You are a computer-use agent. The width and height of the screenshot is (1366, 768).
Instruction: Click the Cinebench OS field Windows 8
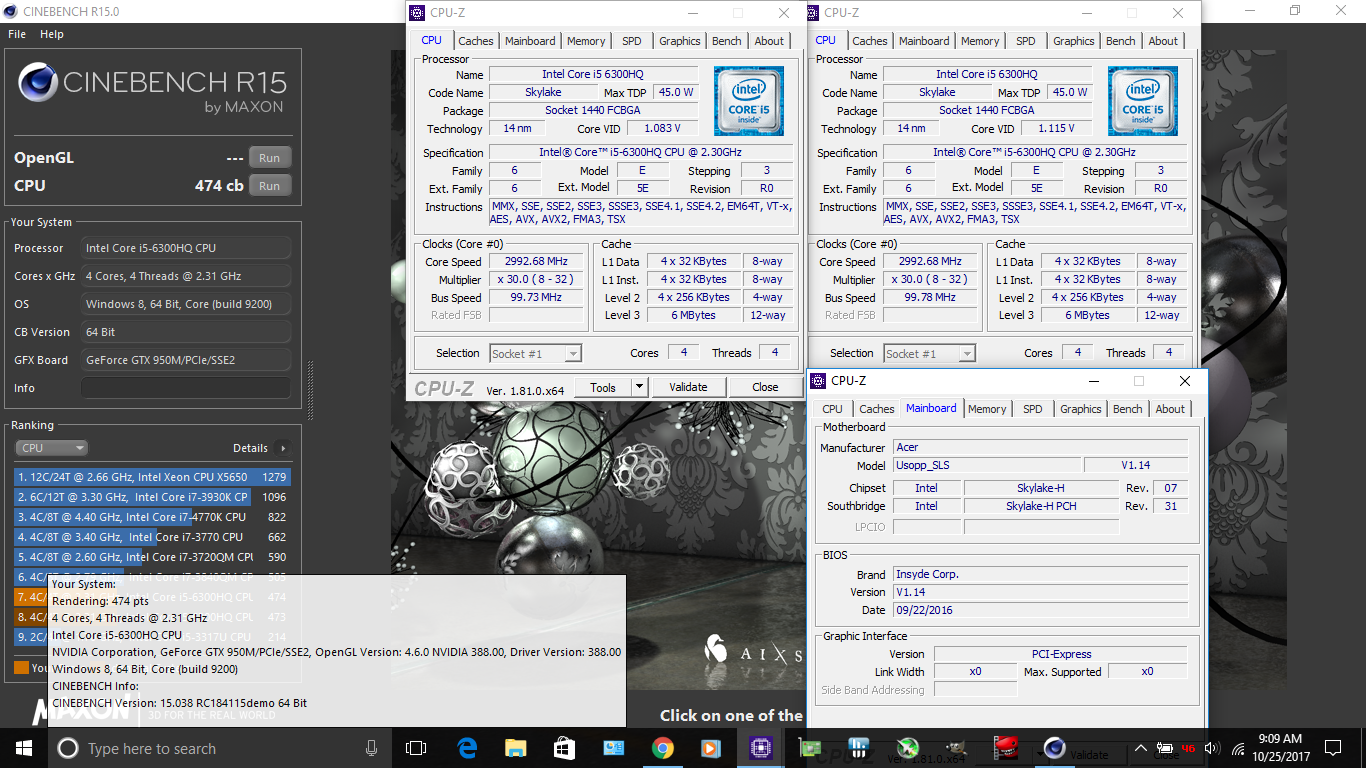(x=186, y=304)
